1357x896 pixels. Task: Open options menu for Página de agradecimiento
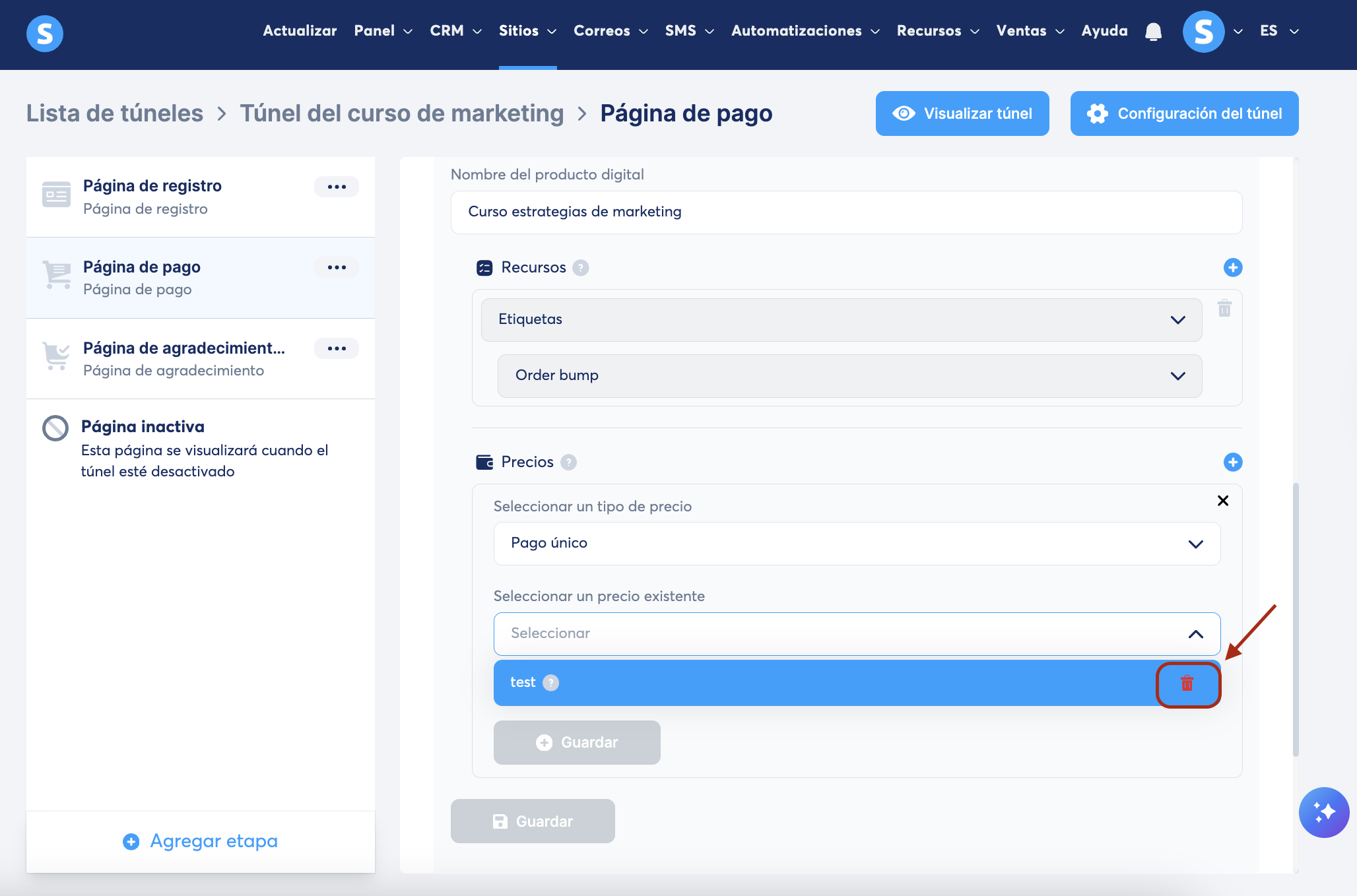pyautogui.click(x=336, y=348)
